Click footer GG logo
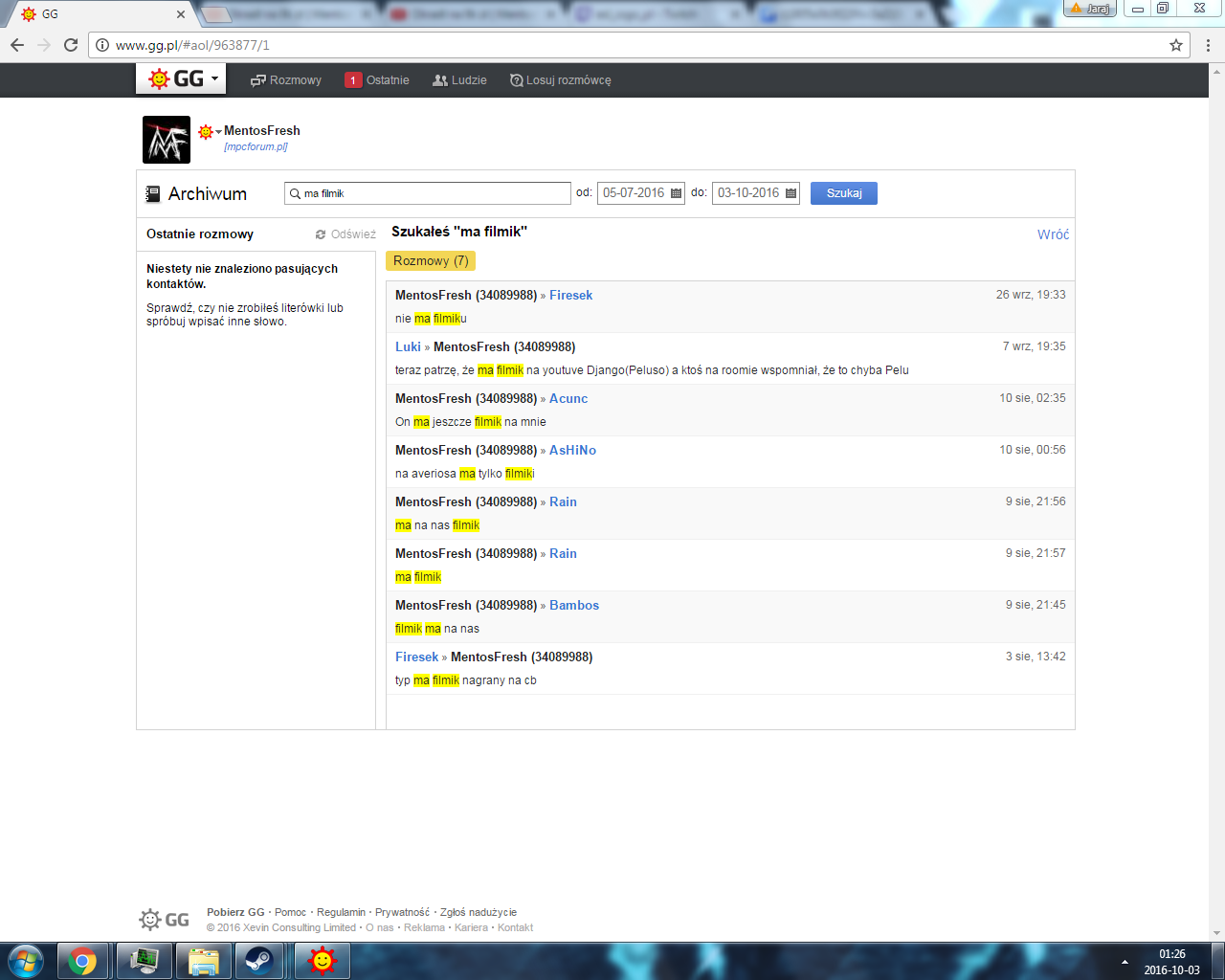The image size is (1225, 980). pyautogui.click(x=164, y=920)
